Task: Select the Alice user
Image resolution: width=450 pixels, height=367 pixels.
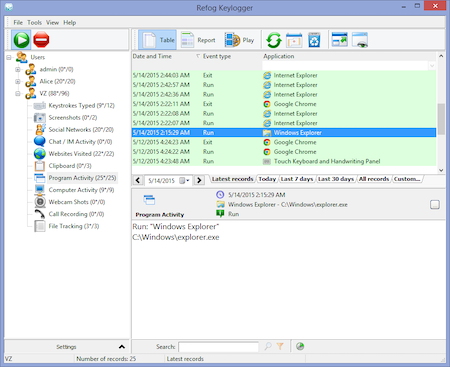Action: click(x=57, y=81)
